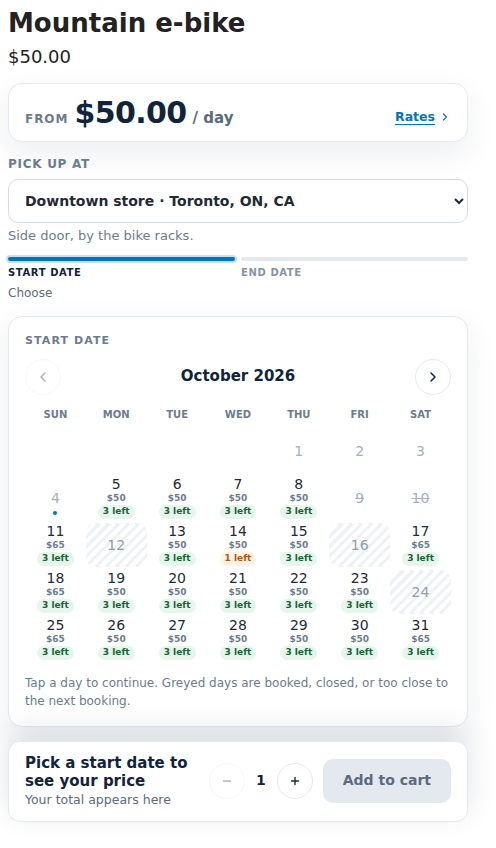
Task: Pick Saturday October 31
Action: pyautogui.click(x=420, y=639)
